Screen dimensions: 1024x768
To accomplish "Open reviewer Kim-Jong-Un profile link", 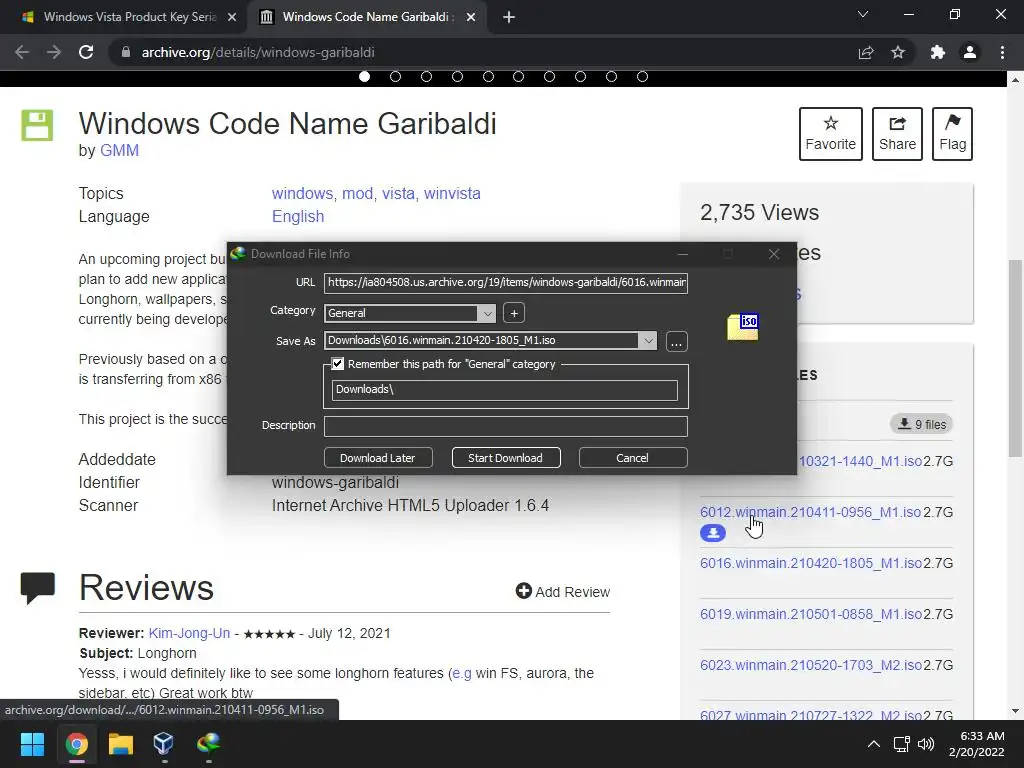I will click(189, 633).
